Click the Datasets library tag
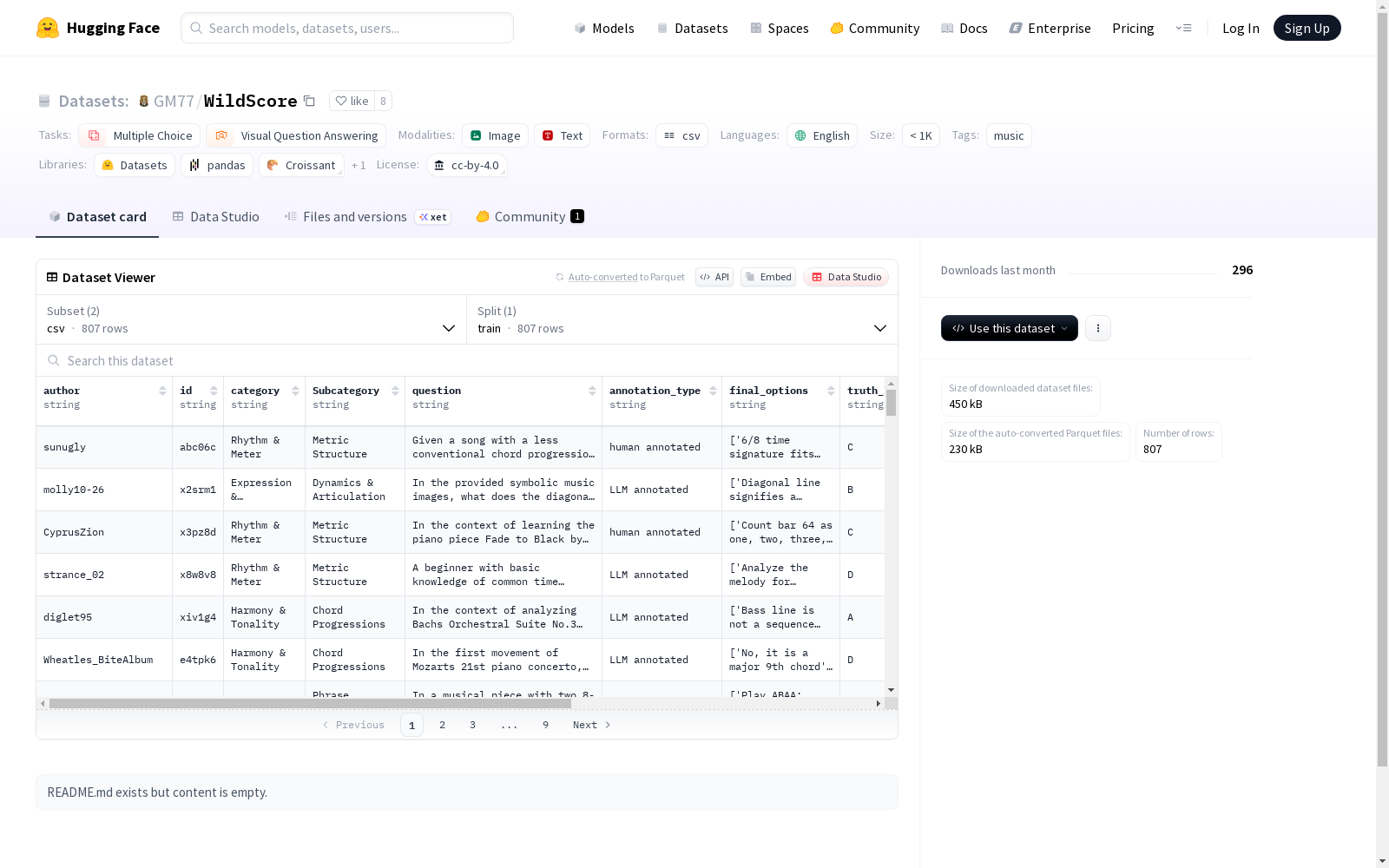This screenshot has width=1389, height=868. (x=135, y=165)
